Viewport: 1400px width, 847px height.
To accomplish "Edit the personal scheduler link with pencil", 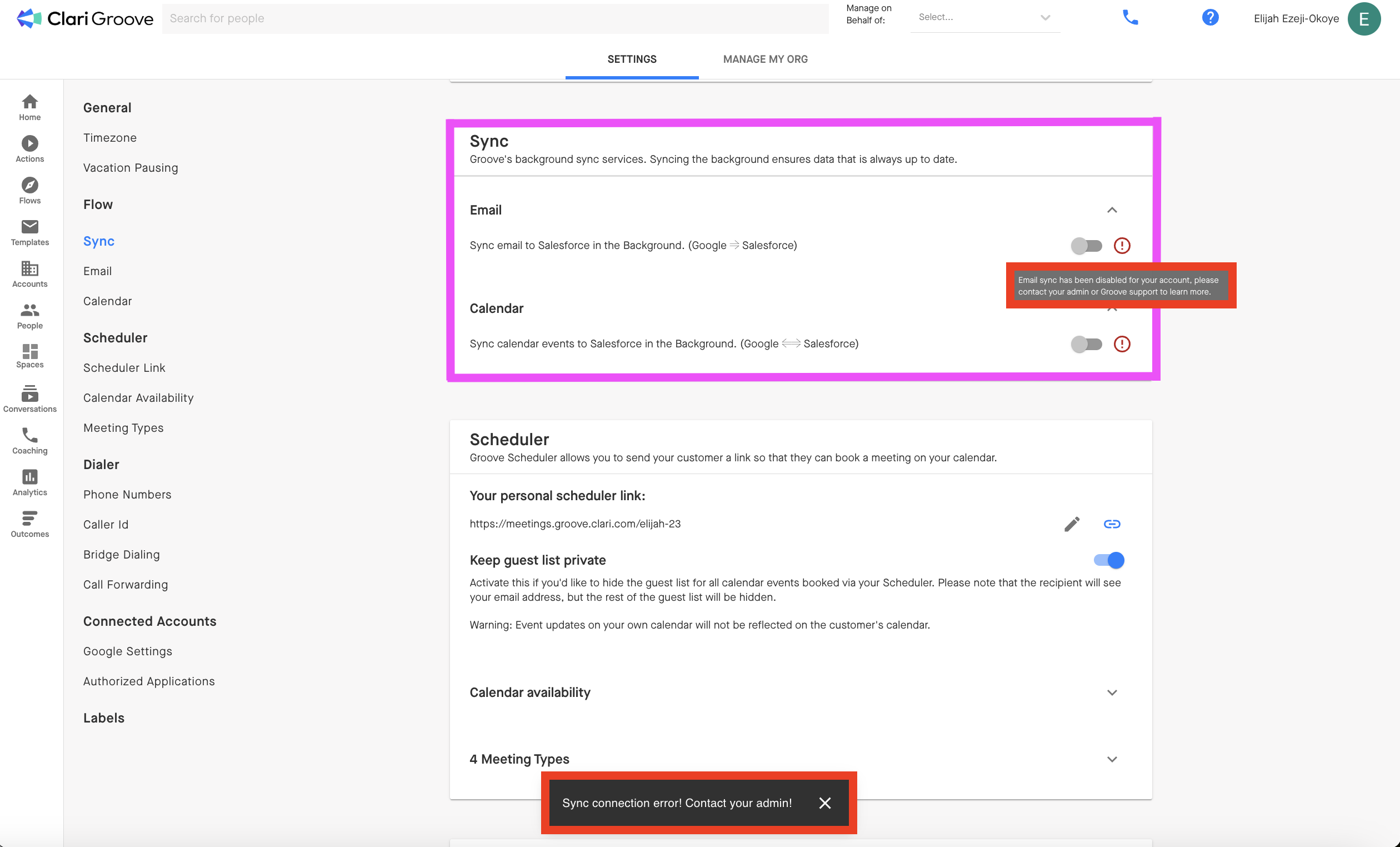I will tap(1072, 524).
